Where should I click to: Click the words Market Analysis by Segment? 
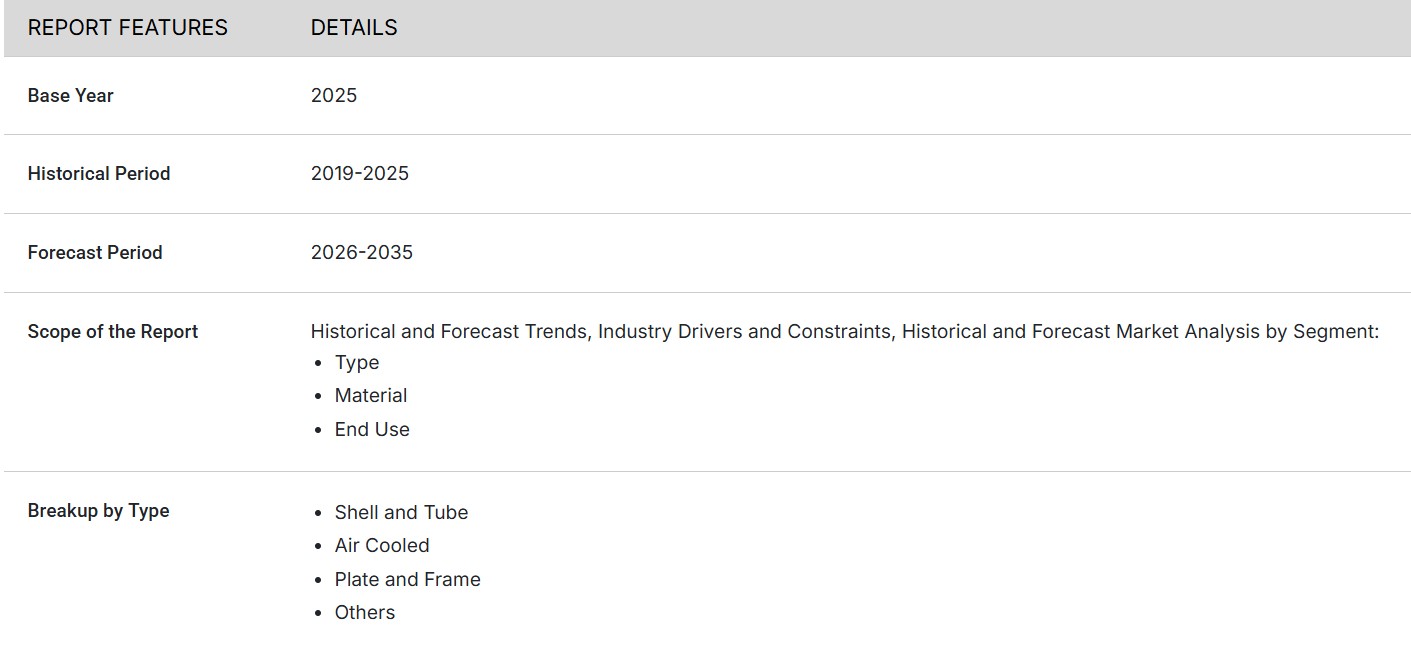point(1247,332)
